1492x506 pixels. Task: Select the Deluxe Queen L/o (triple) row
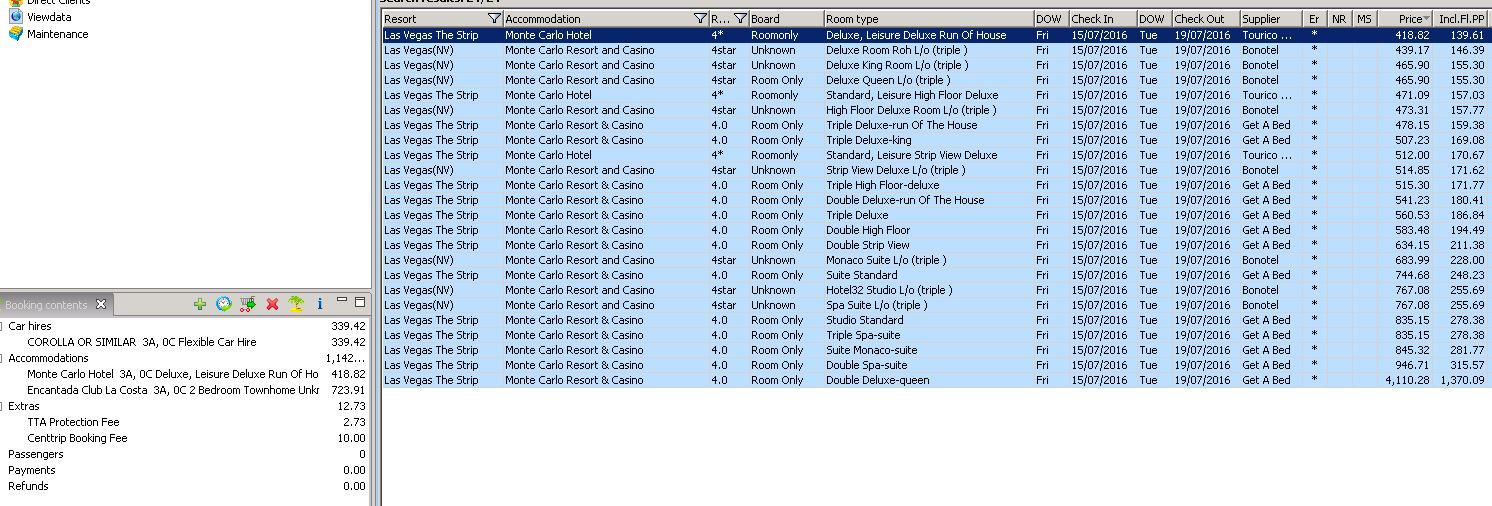pyautogui.click(x=937, y=80)
